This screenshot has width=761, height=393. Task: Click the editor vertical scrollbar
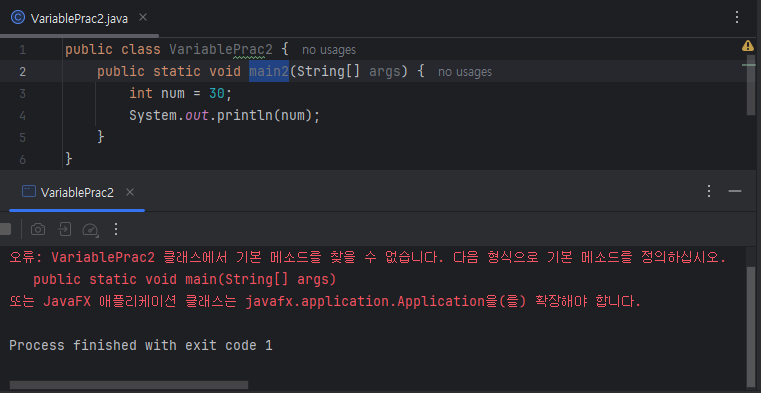[x=750, y=85]
